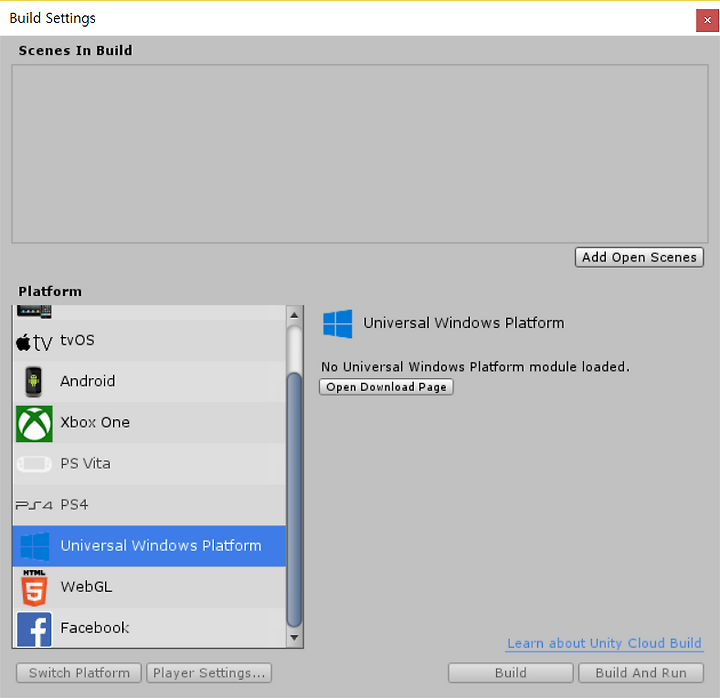Click the Android phone icon
720x698 pixels.
tap(34, 382)
